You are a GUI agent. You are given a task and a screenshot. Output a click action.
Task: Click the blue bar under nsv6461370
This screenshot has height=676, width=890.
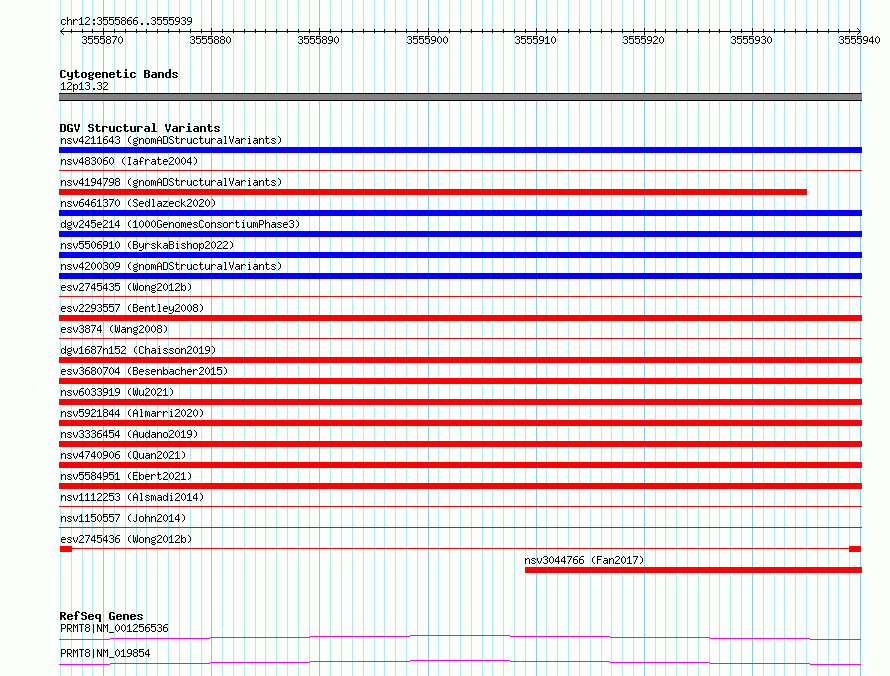tap(460, 213)
